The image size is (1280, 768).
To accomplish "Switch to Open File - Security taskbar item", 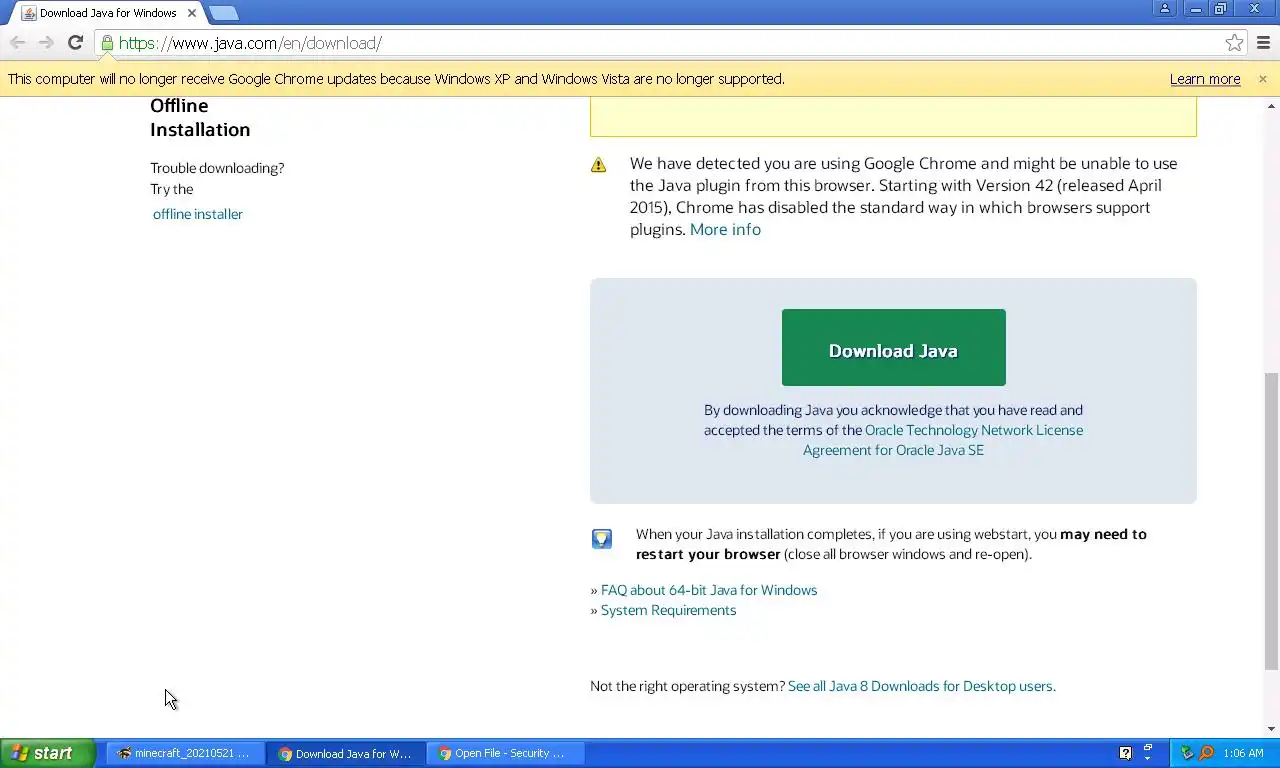I will 505,753.
